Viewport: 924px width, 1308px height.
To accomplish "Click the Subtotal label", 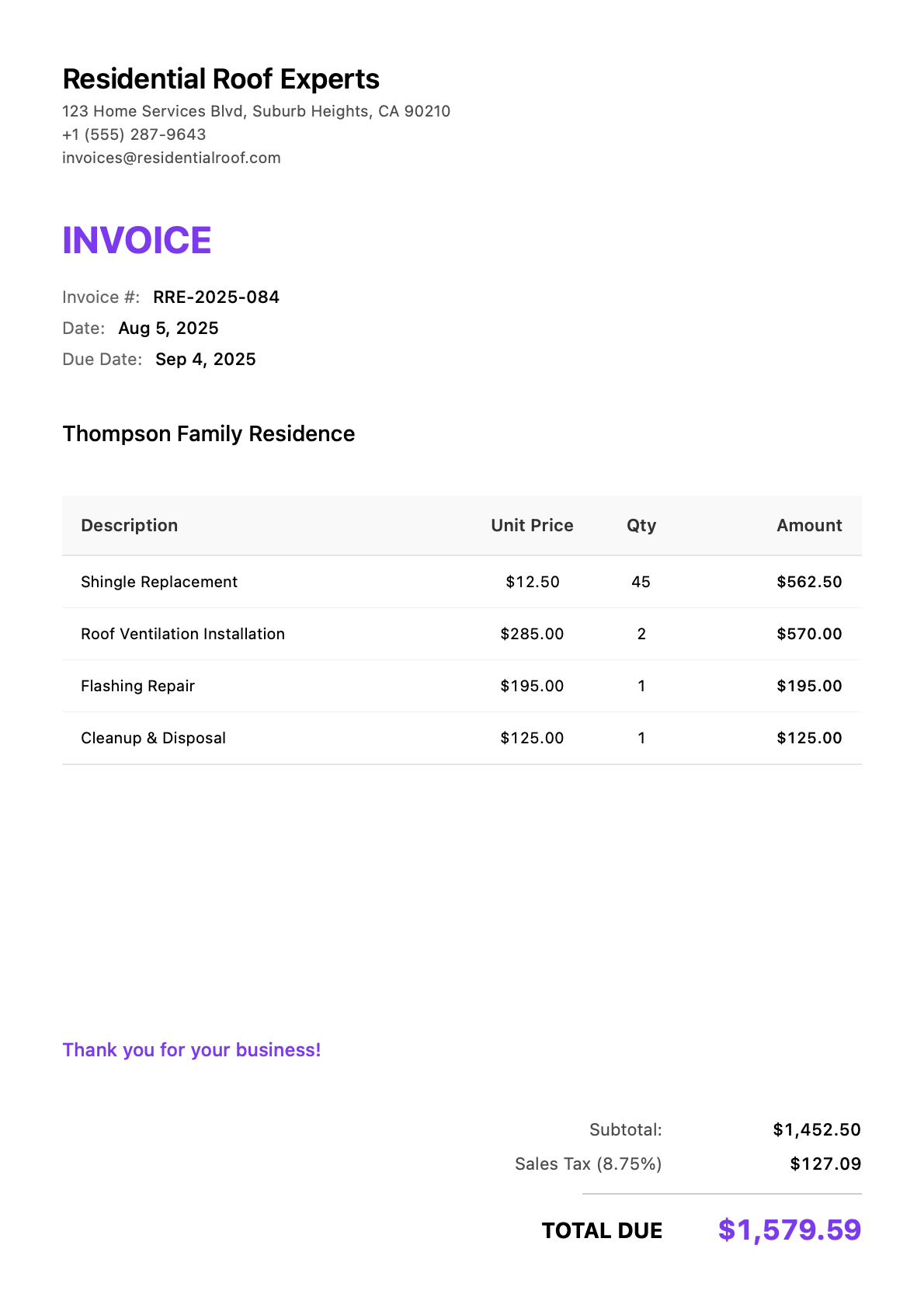I will tap(626, 1129).
